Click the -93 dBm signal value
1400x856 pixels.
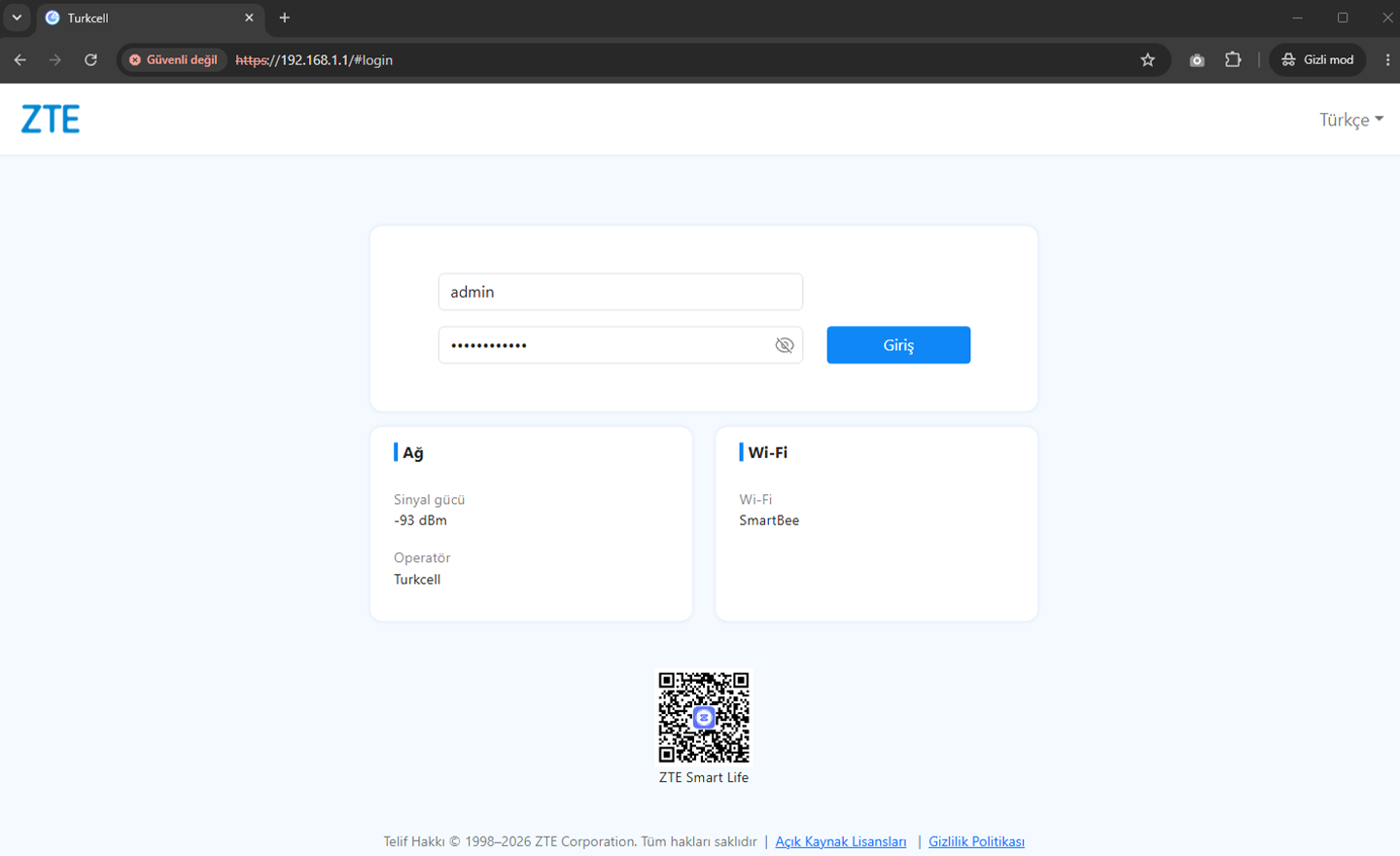pyautogui.click(x=420, y=520)
